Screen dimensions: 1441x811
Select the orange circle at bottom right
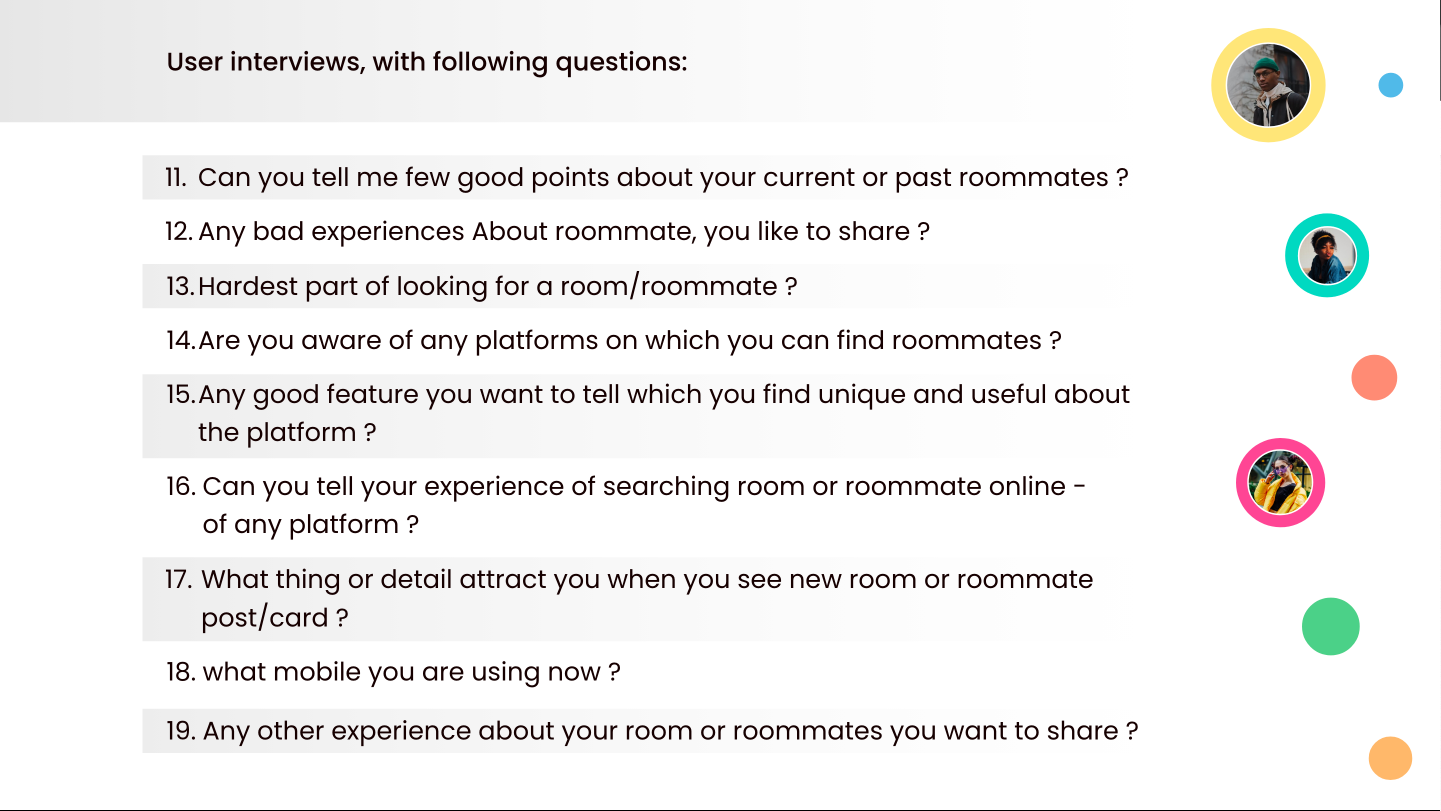pyautogui.click(x=1390, y=758)
